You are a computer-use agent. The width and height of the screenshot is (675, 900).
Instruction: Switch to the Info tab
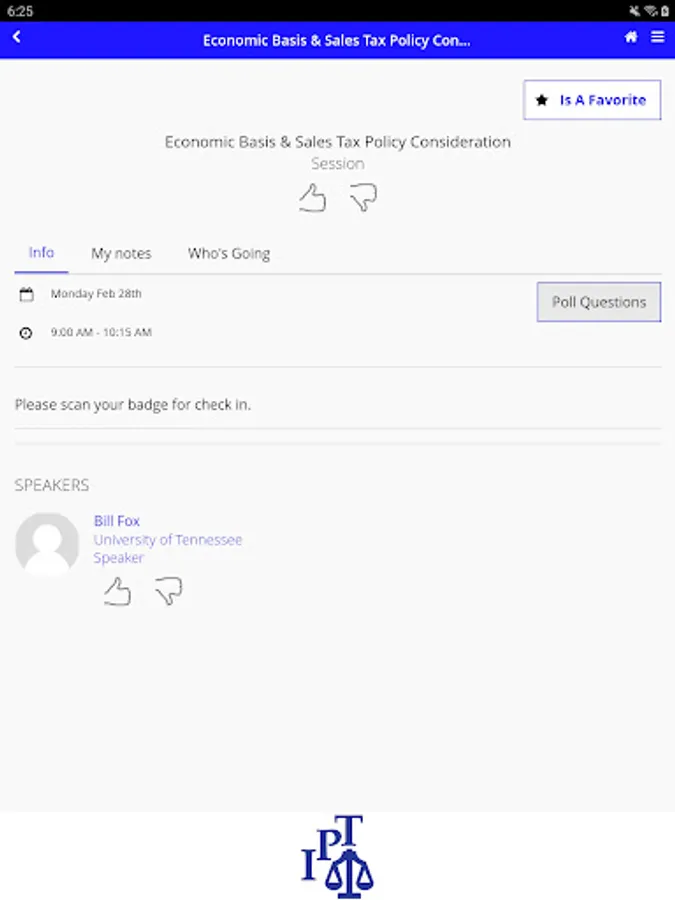coord(41,253)
